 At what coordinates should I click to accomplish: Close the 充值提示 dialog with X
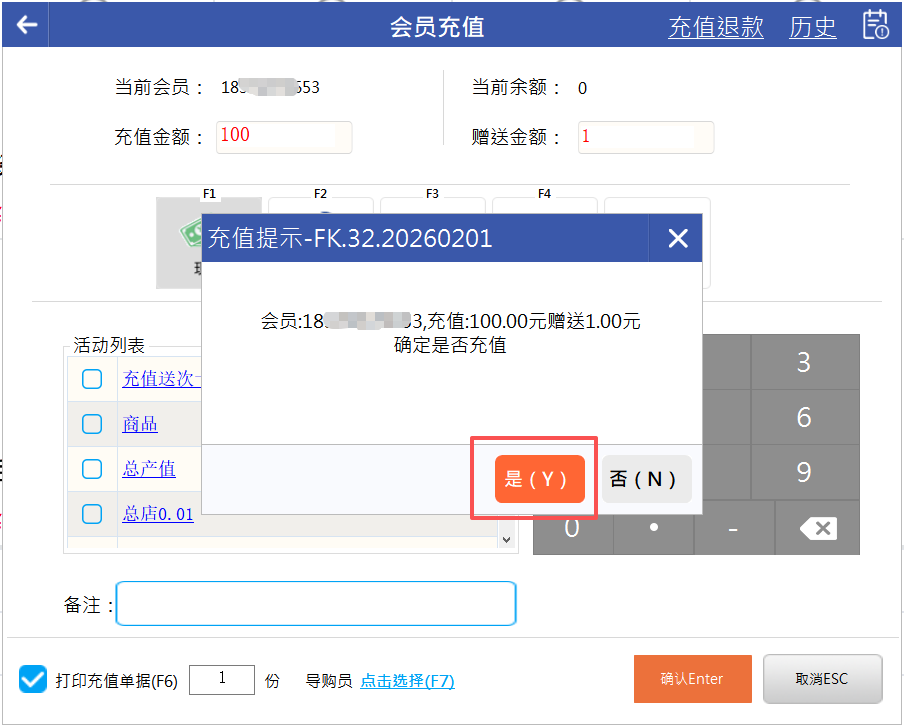pos(677,238)
